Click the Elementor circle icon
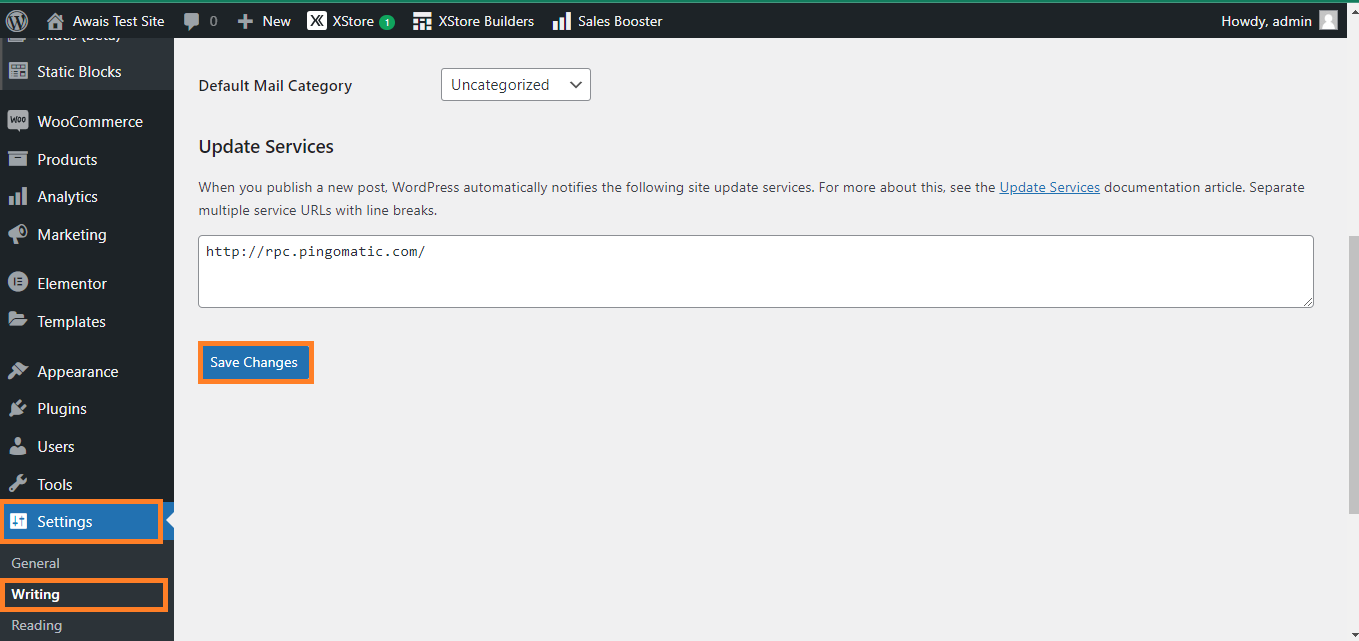 click(18, 283)
